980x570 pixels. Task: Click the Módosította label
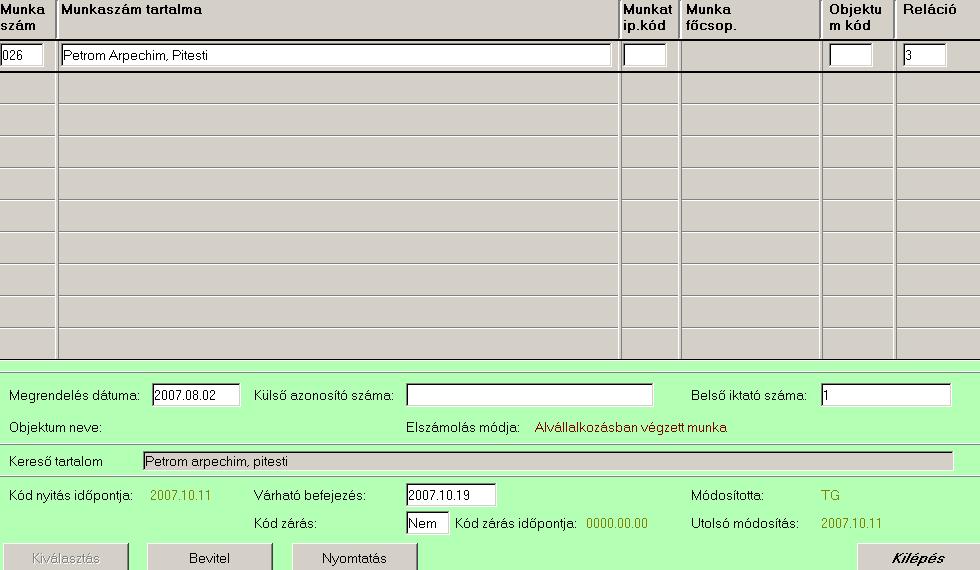coord(728,496)
